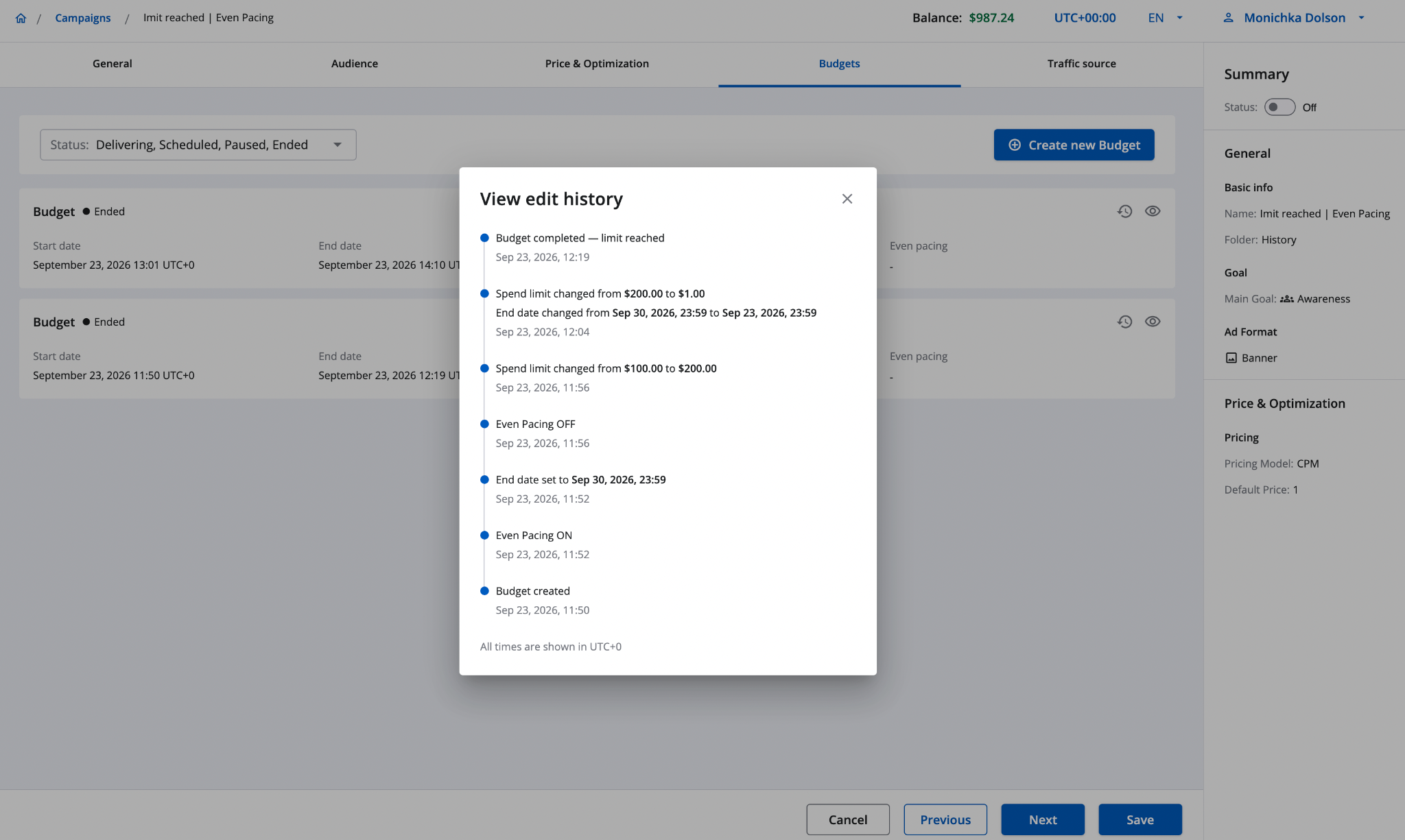Save the campaign
1405x840 pixels.
[1140, 819]
